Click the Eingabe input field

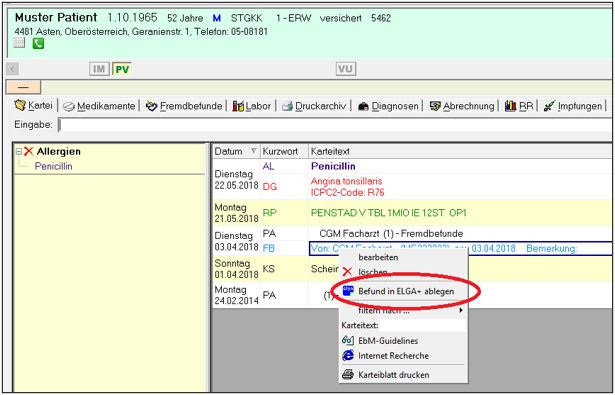[336, 125]
